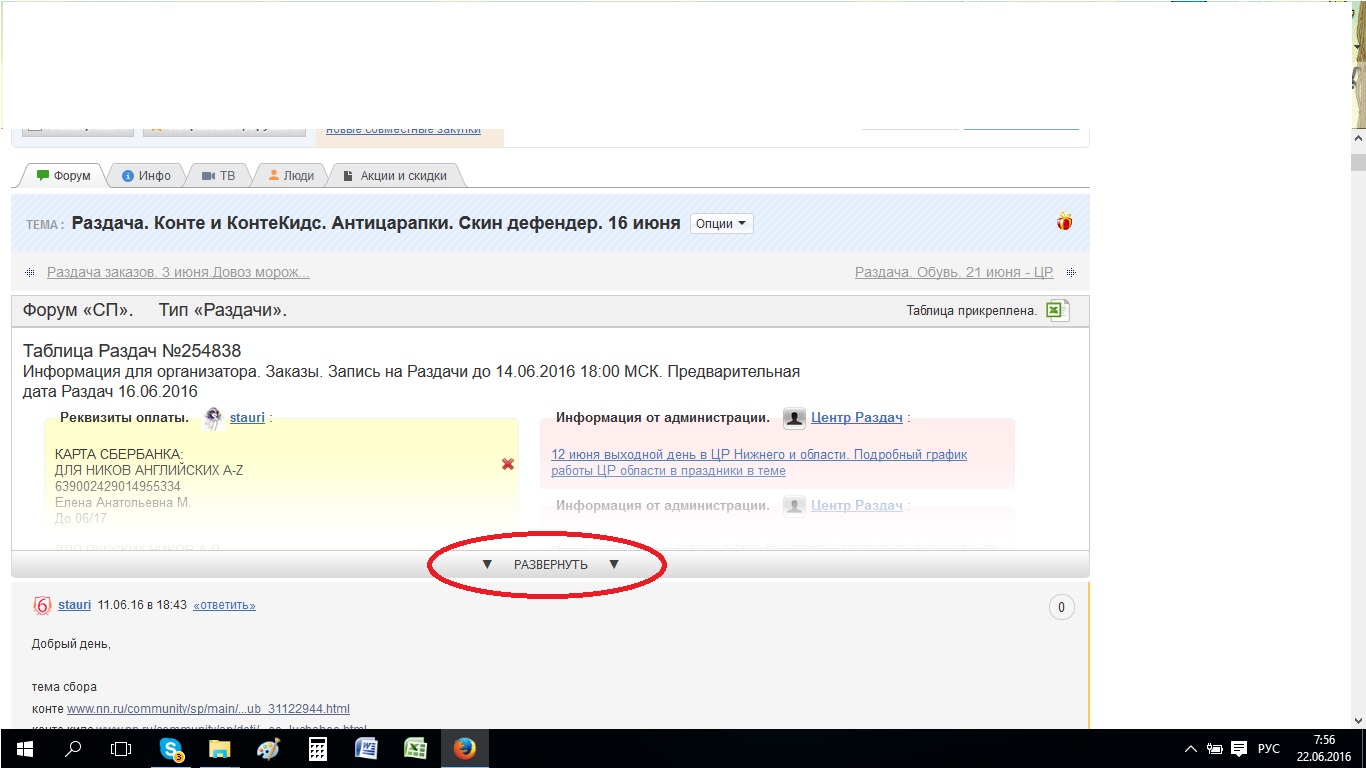Click the heading Таблица Раздач №254838
The image size is (1366, 768).
[x=132, y=351]
